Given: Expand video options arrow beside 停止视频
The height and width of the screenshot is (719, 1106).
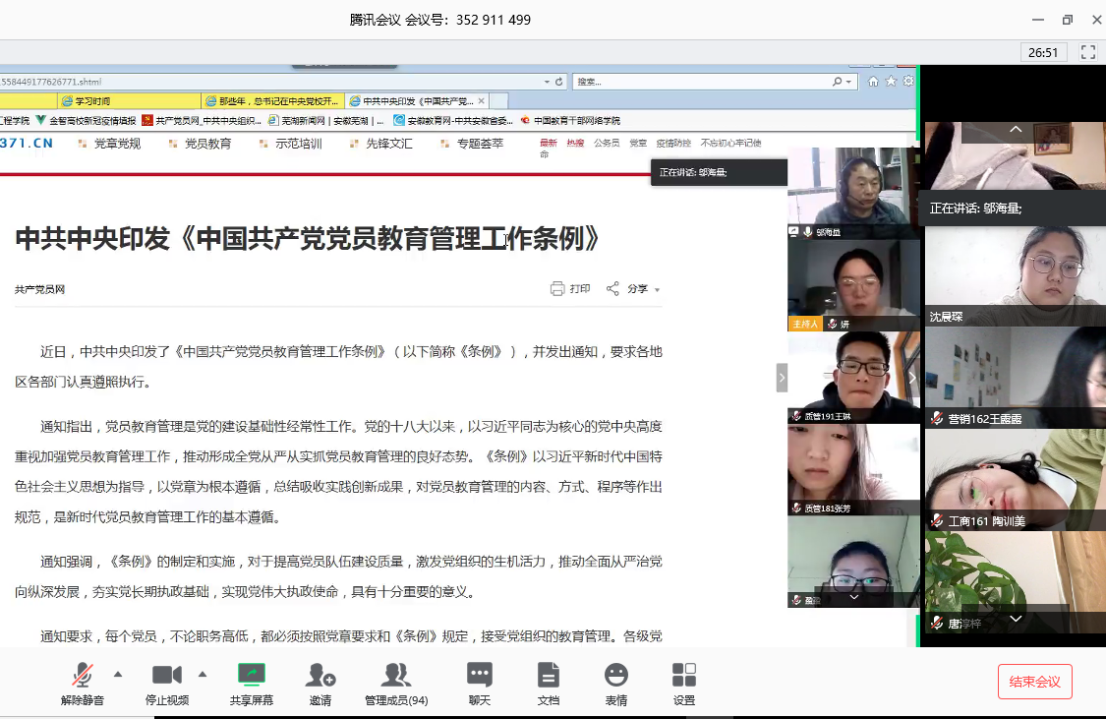Looking at the screenshot, I should (x=202, y=674).
